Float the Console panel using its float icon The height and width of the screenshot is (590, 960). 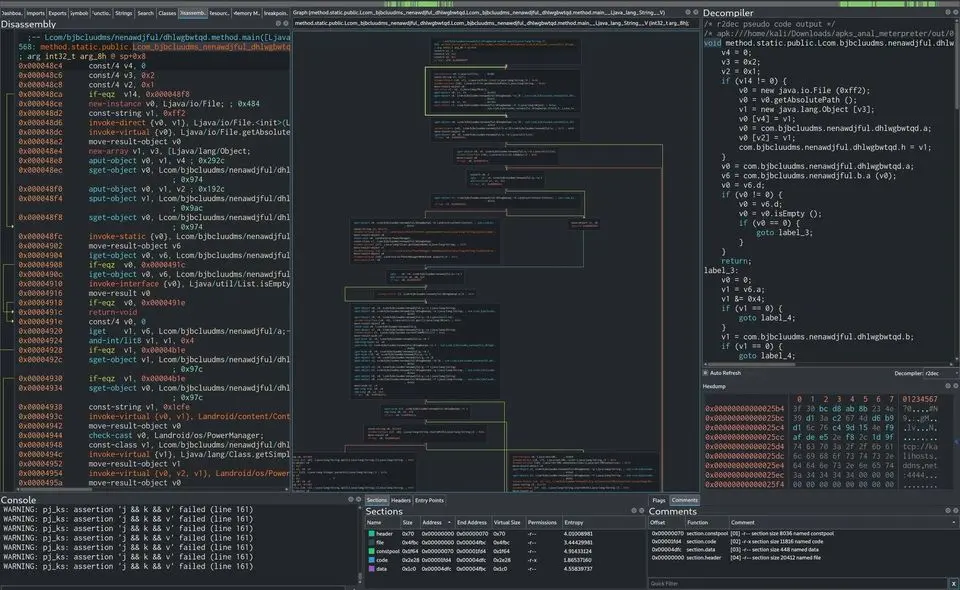pos(351,499)
